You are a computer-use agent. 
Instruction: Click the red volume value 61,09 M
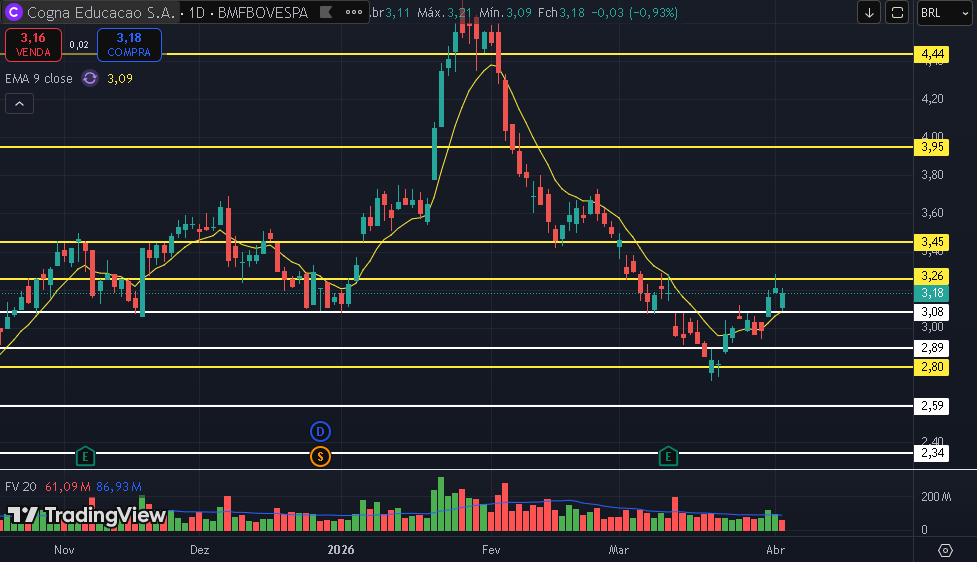[x=68, y=487]
